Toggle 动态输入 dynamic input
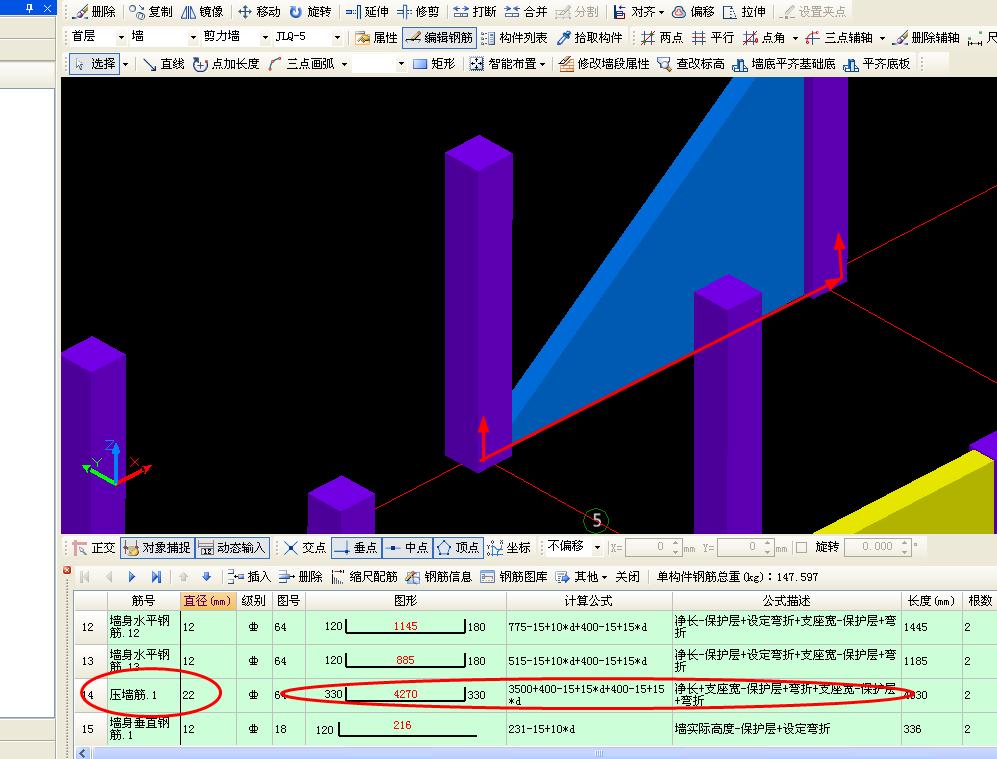997x759 pixels. 232,547
